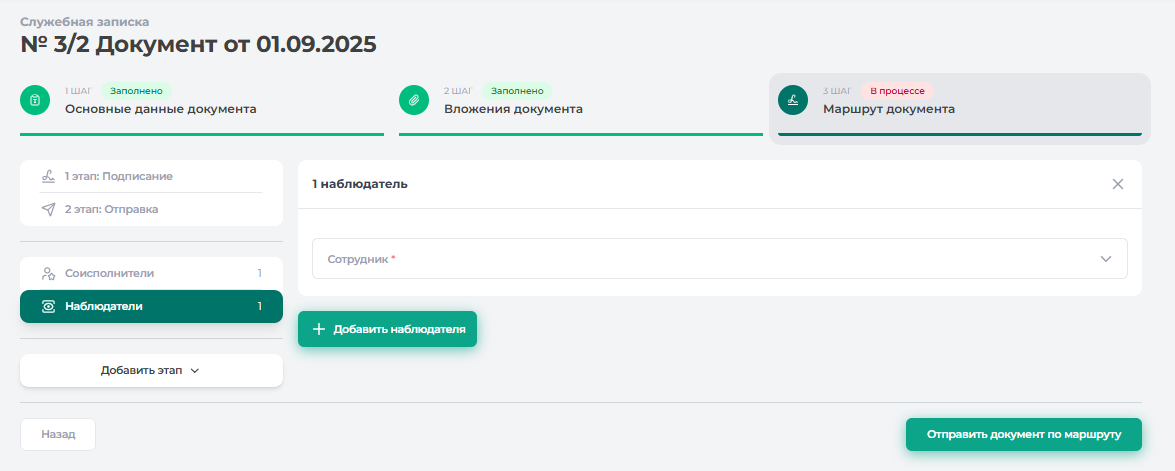Expand the Сотрудник field chevron arrow
Image resolution: width=1175 pixels, height=471 pixels.
[x=1106, y=258]
